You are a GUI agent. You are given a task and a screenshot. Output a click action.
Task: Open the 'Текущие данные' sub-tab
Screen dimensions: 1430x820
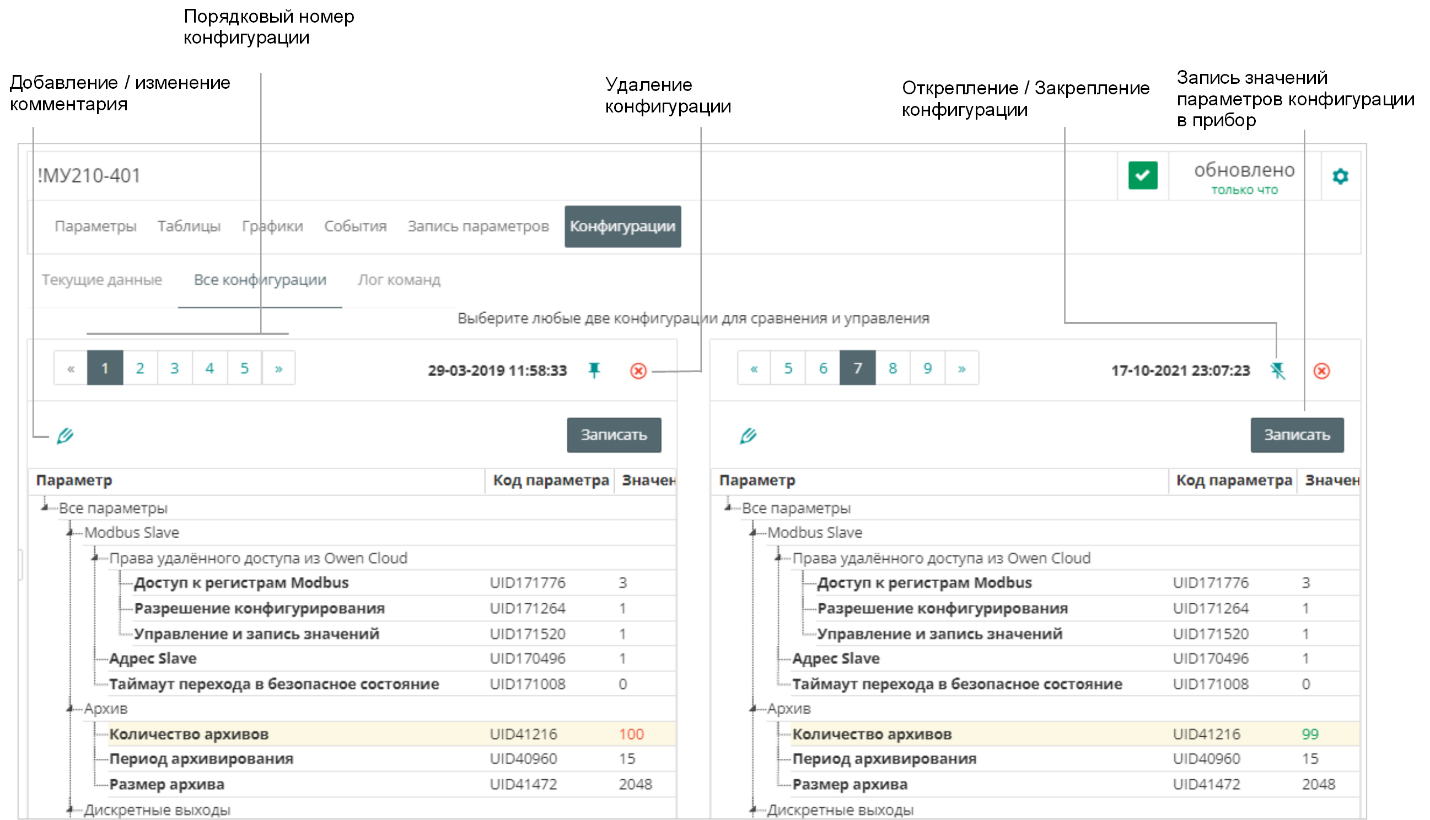102,280
